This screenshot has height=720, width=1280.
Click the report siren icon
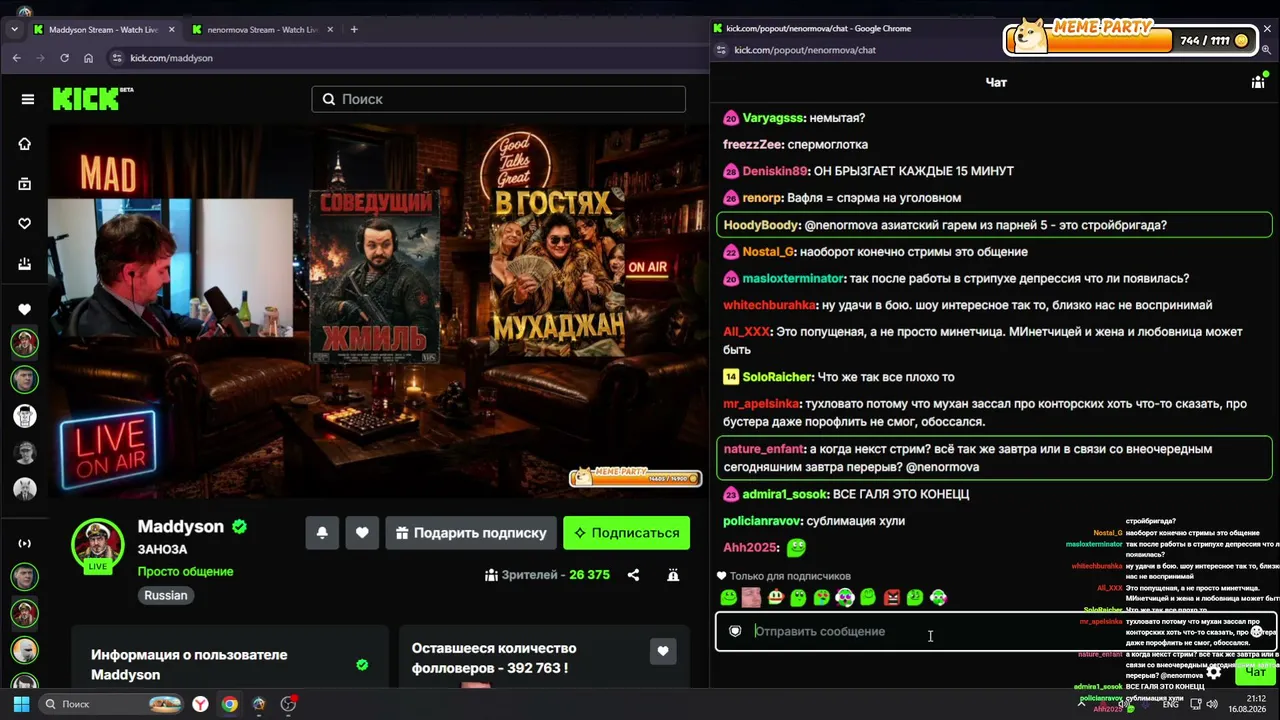click(x=673, y=575)
